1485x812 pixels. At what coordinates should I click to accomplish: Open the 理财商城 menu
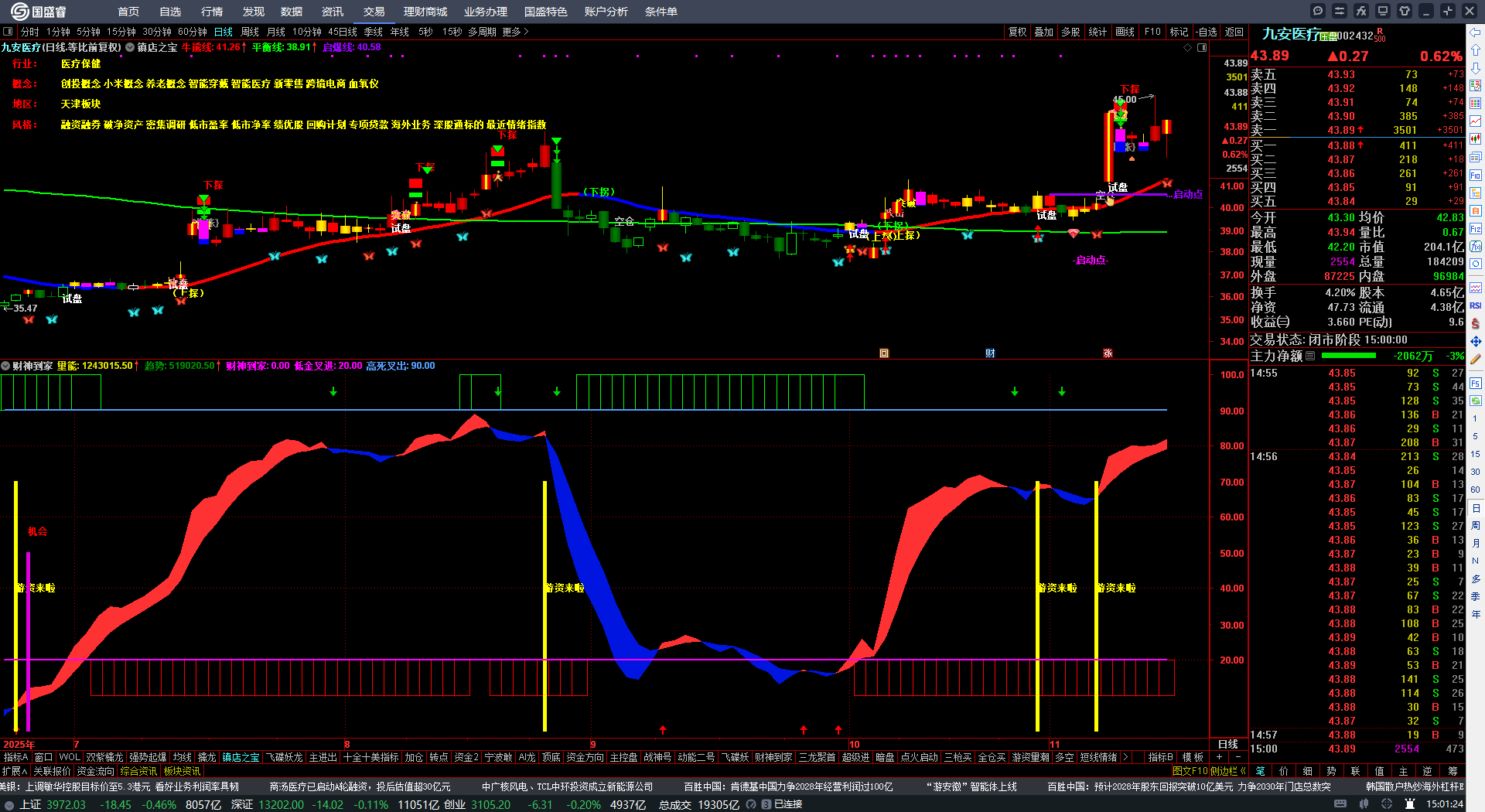point(425,12)
